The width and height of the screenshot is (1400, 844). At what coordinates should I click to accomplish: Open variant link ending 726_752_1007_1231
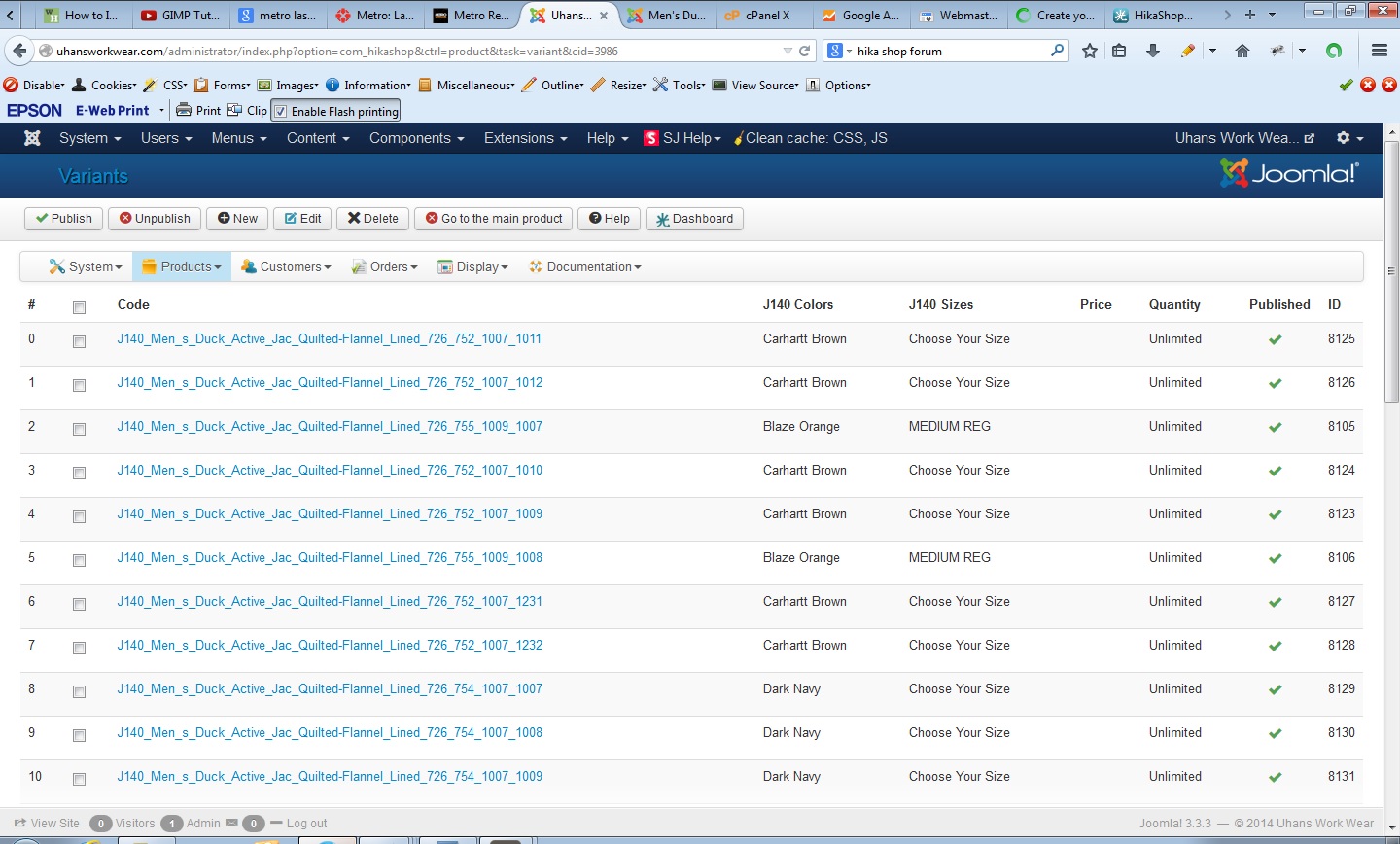[x=330, y=601]
